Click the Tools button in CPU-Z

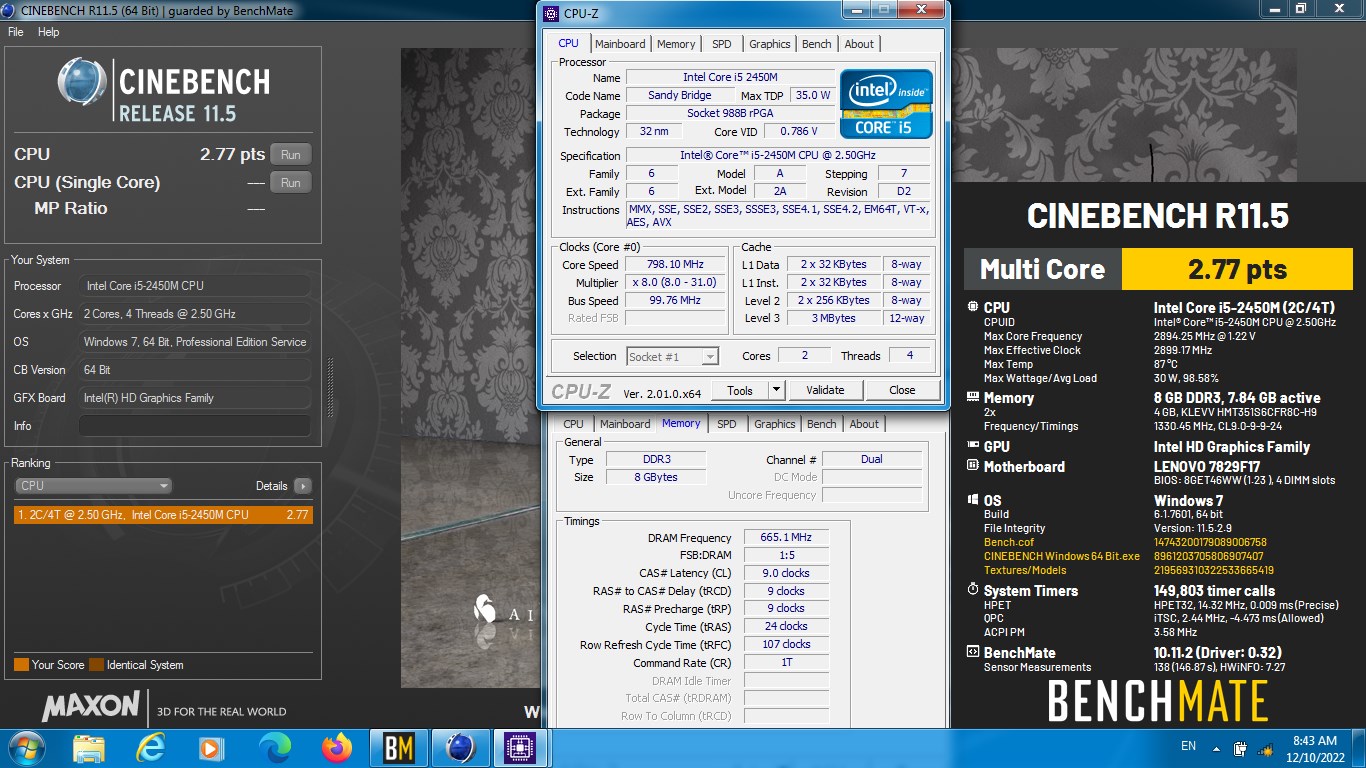click(x=740, y=390)
